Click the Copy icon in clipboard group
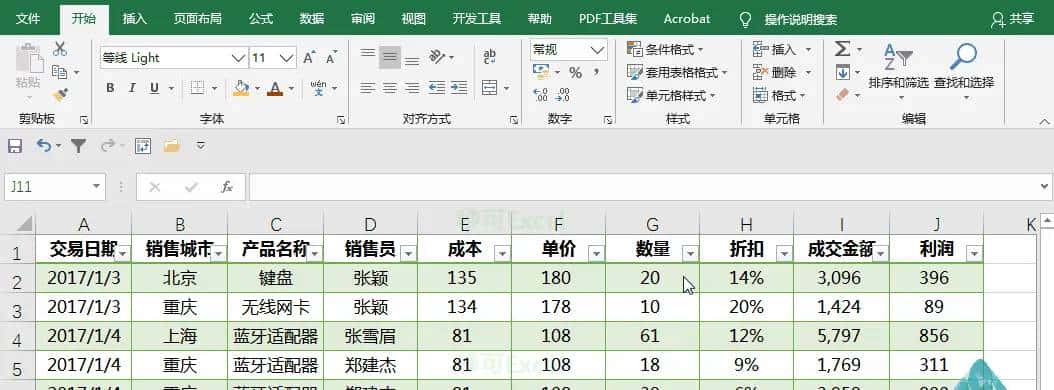This screenshot has height=390, width=1054. [x=60, y=72]
